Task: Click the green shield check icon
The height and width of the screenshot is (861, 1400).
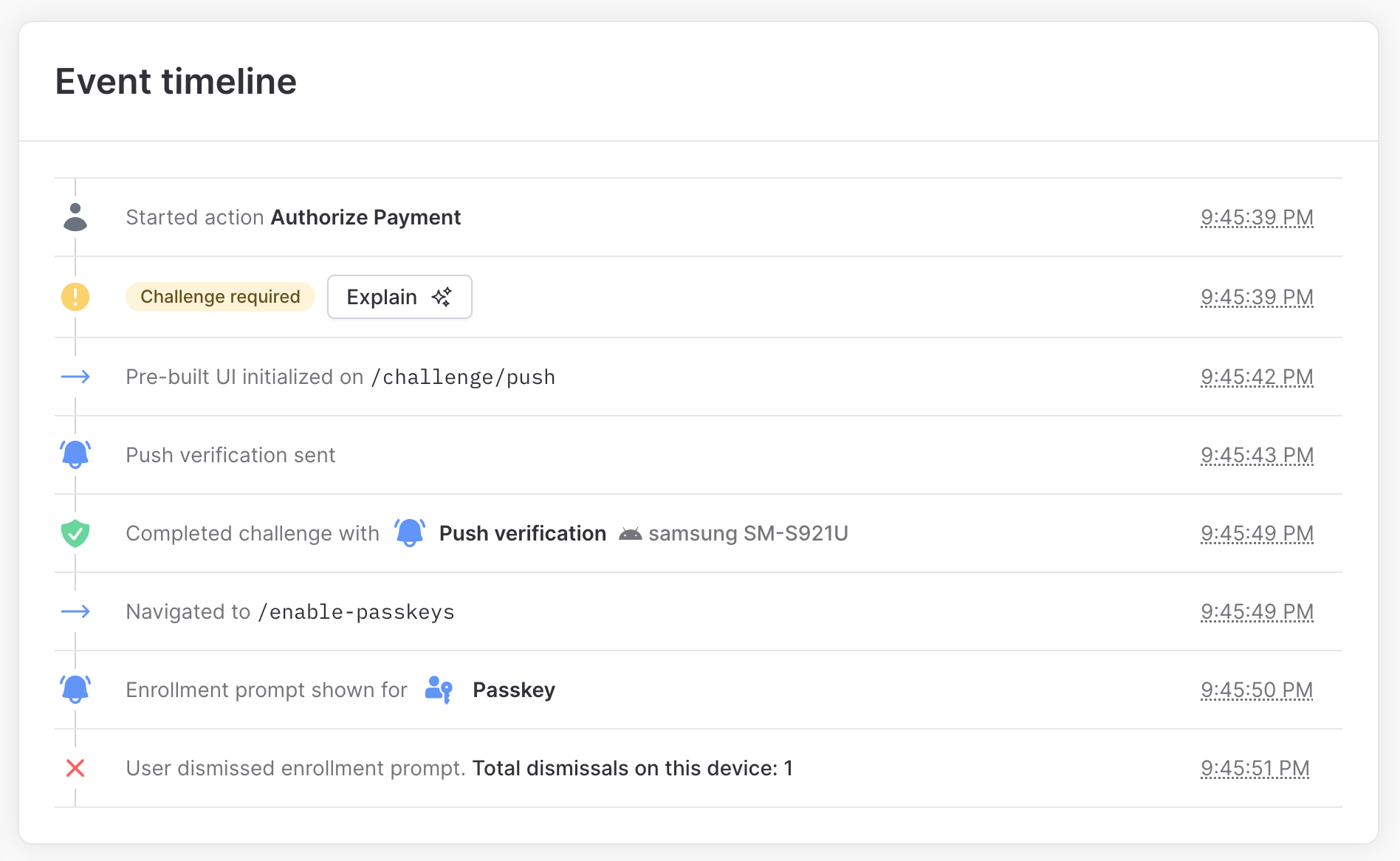Action: pyautogui.click(x=75, y=533)
